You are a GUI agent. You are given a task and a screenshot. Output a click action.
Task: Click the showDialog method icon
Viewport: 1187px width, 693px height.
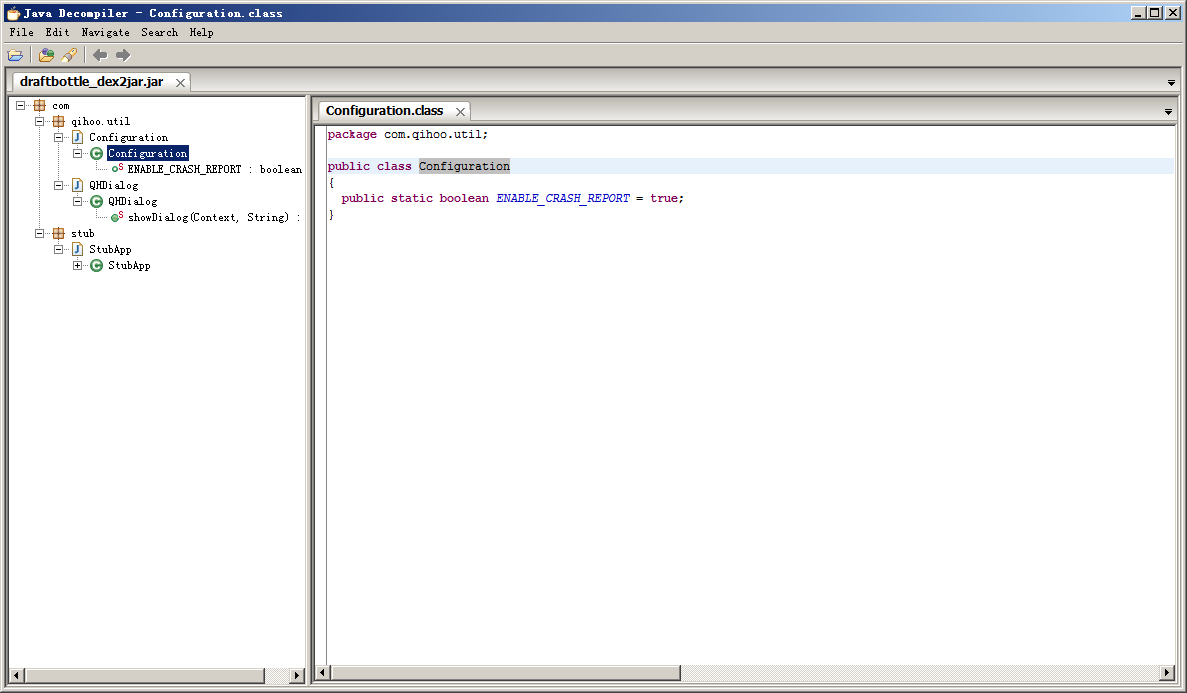pos(117,217)
